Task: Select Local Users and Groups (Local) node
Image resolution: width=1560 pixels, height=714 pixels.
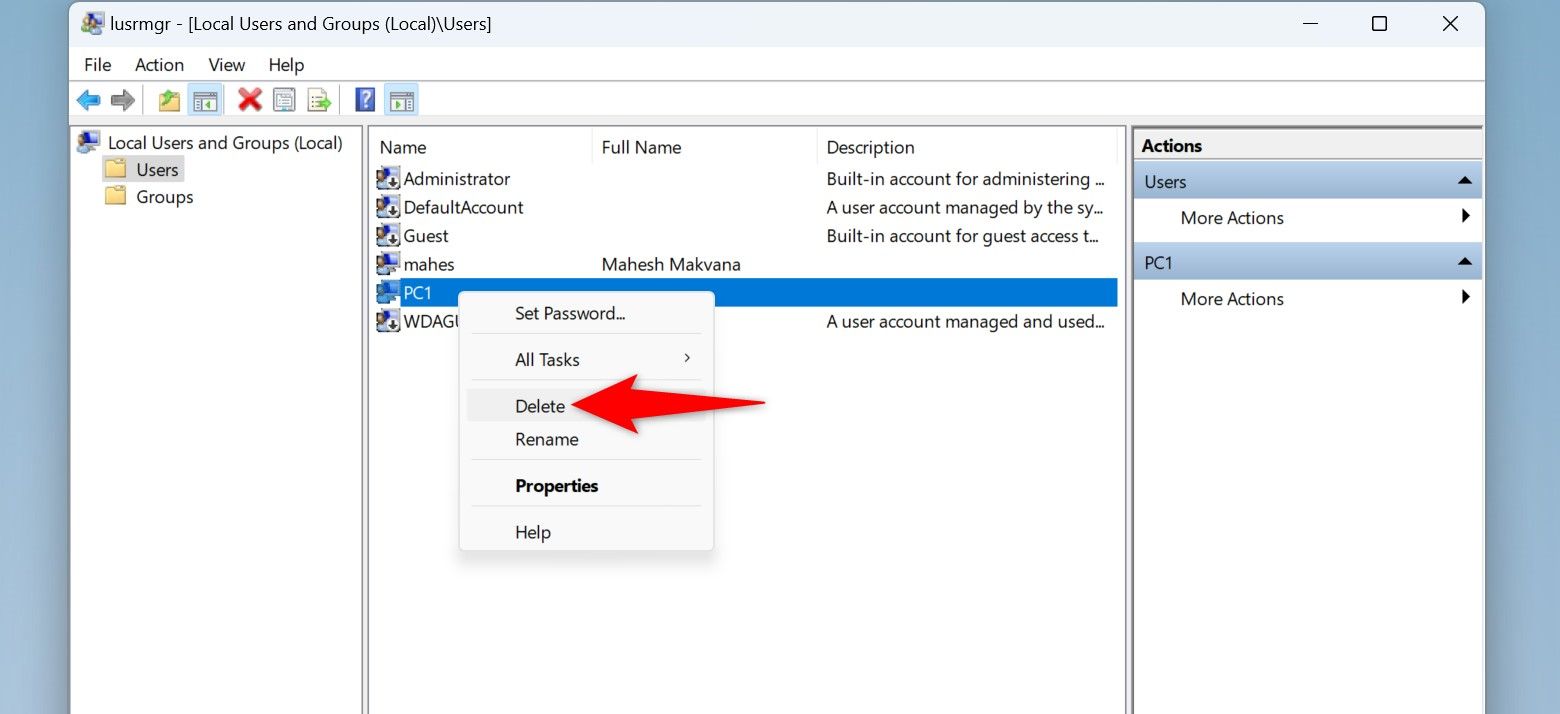Action: click(x=225, y=143)
